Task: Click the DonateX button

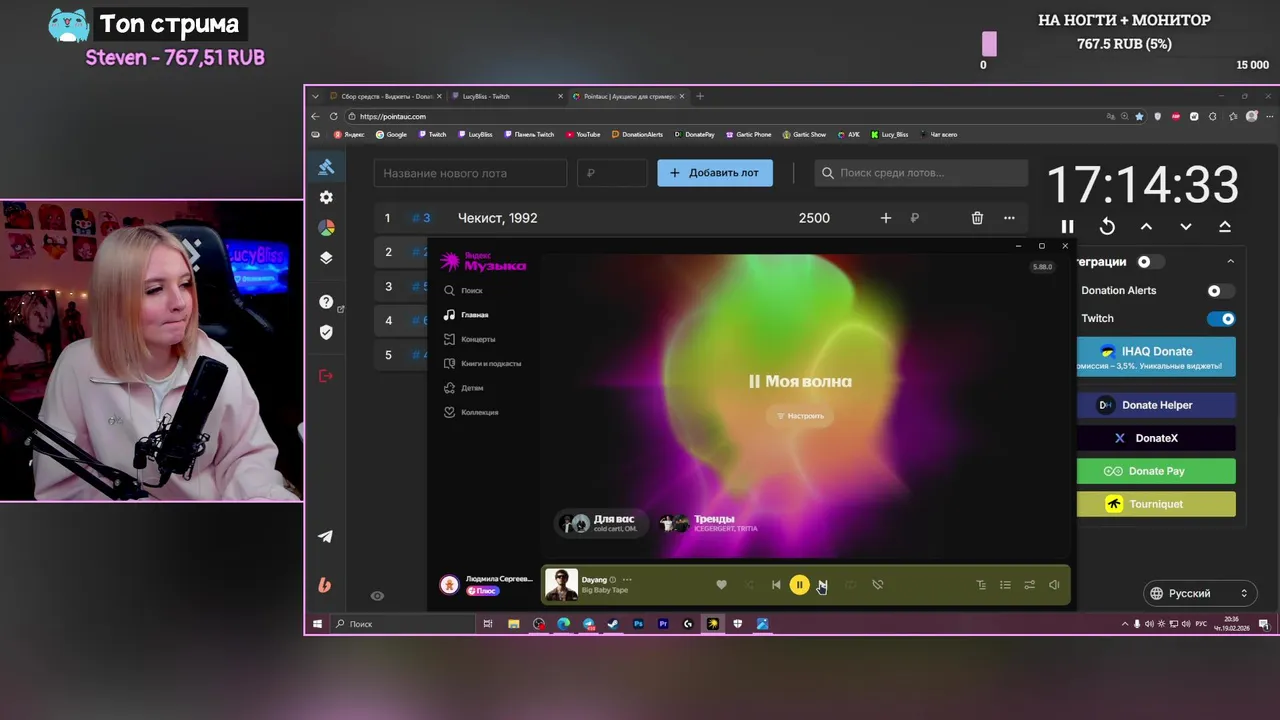Action: [1156, 438]
